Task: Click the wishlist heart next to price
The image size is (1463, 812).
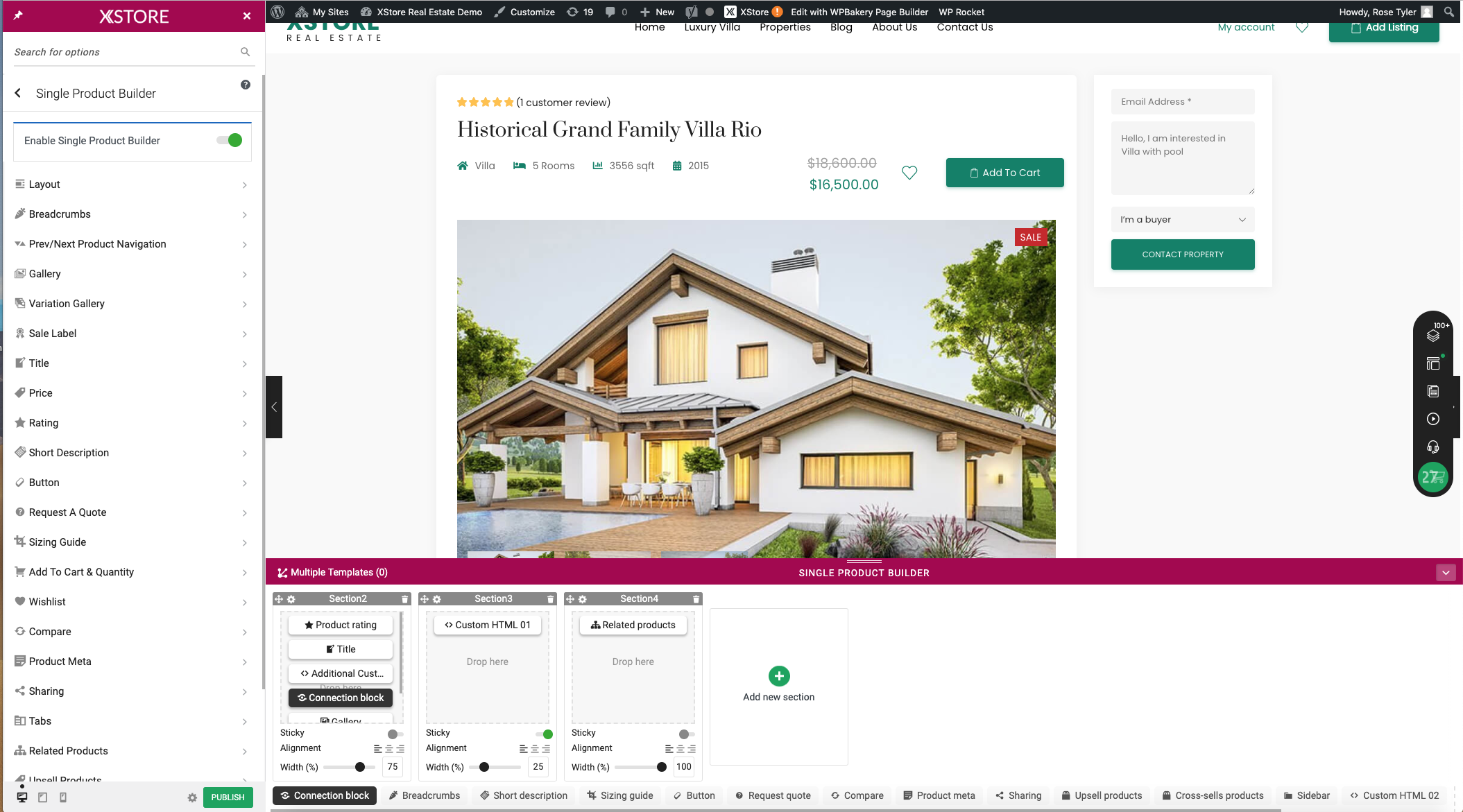Action: pyautogui.click(x=909, y=173)
